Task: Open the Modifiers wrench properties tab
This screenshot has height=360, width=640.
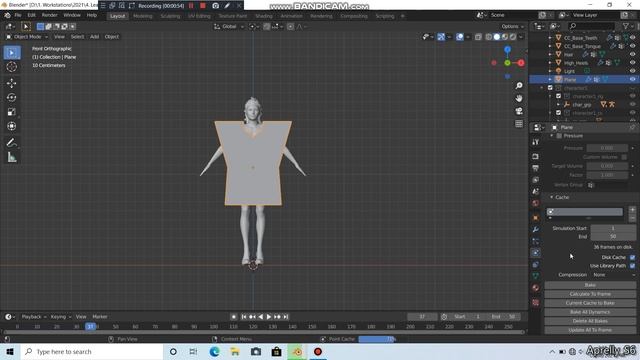Action: [x=536, y=229]
